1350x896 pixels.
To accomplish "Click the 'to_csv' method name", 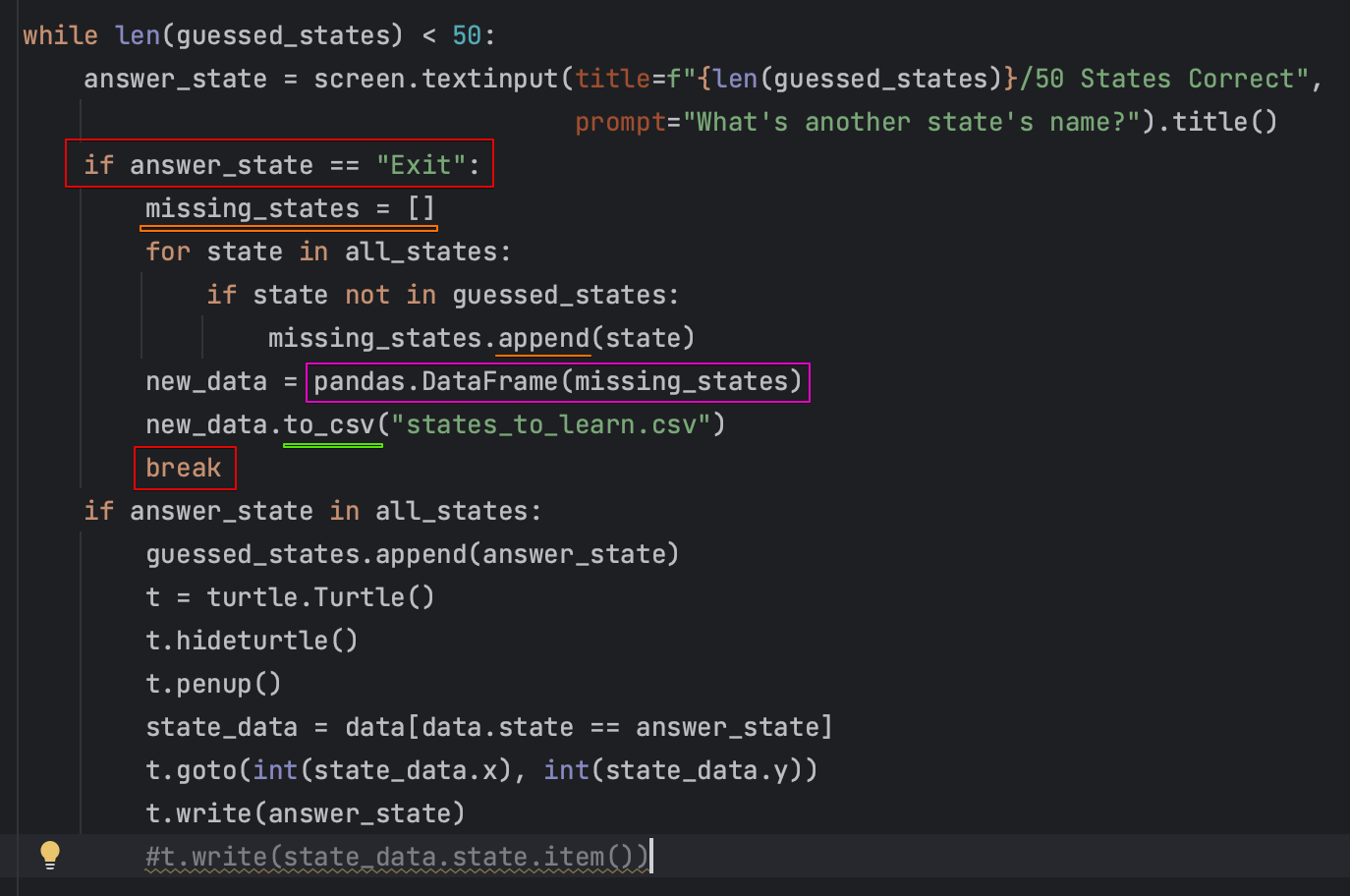I will pos(329,425).
